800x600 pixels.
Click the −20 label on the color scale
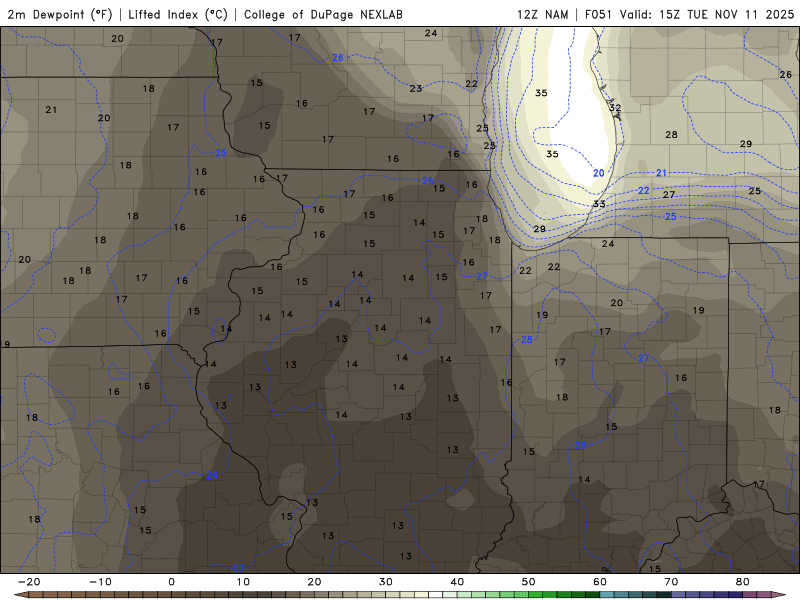point(29,582)
